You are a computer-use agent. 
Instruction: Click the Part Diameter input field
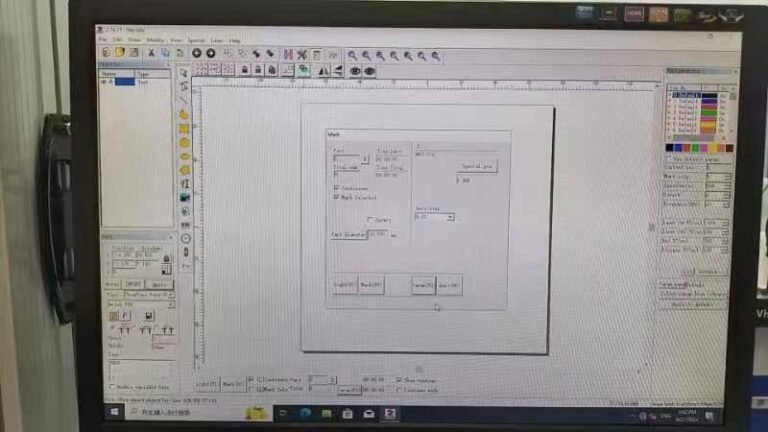tap(378, 234)
